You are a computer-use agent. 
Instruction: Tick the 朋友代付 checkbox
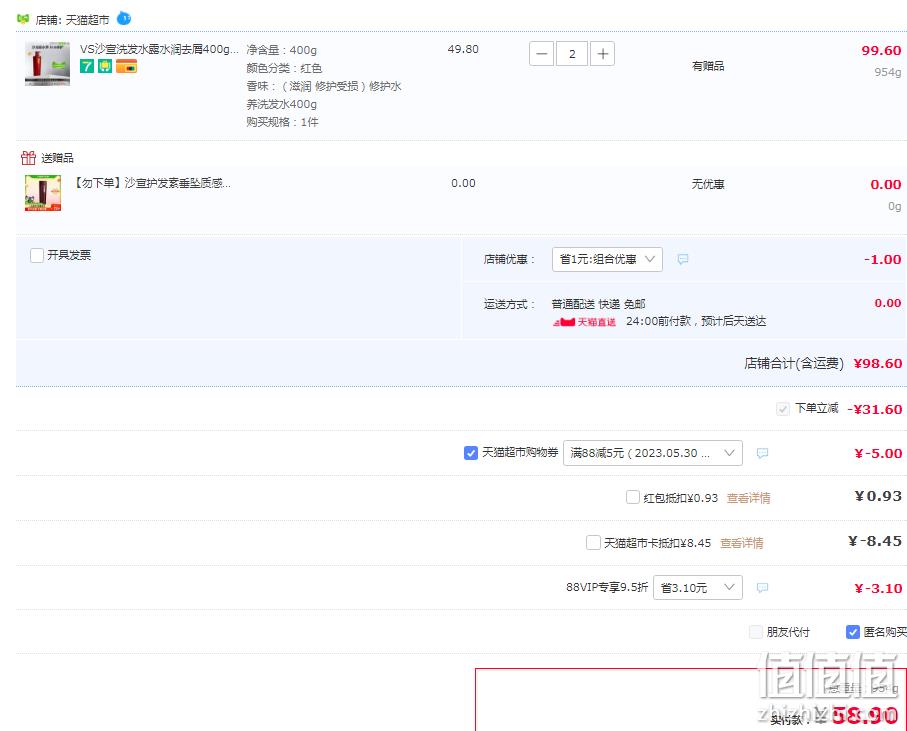(x=755, y=632)
